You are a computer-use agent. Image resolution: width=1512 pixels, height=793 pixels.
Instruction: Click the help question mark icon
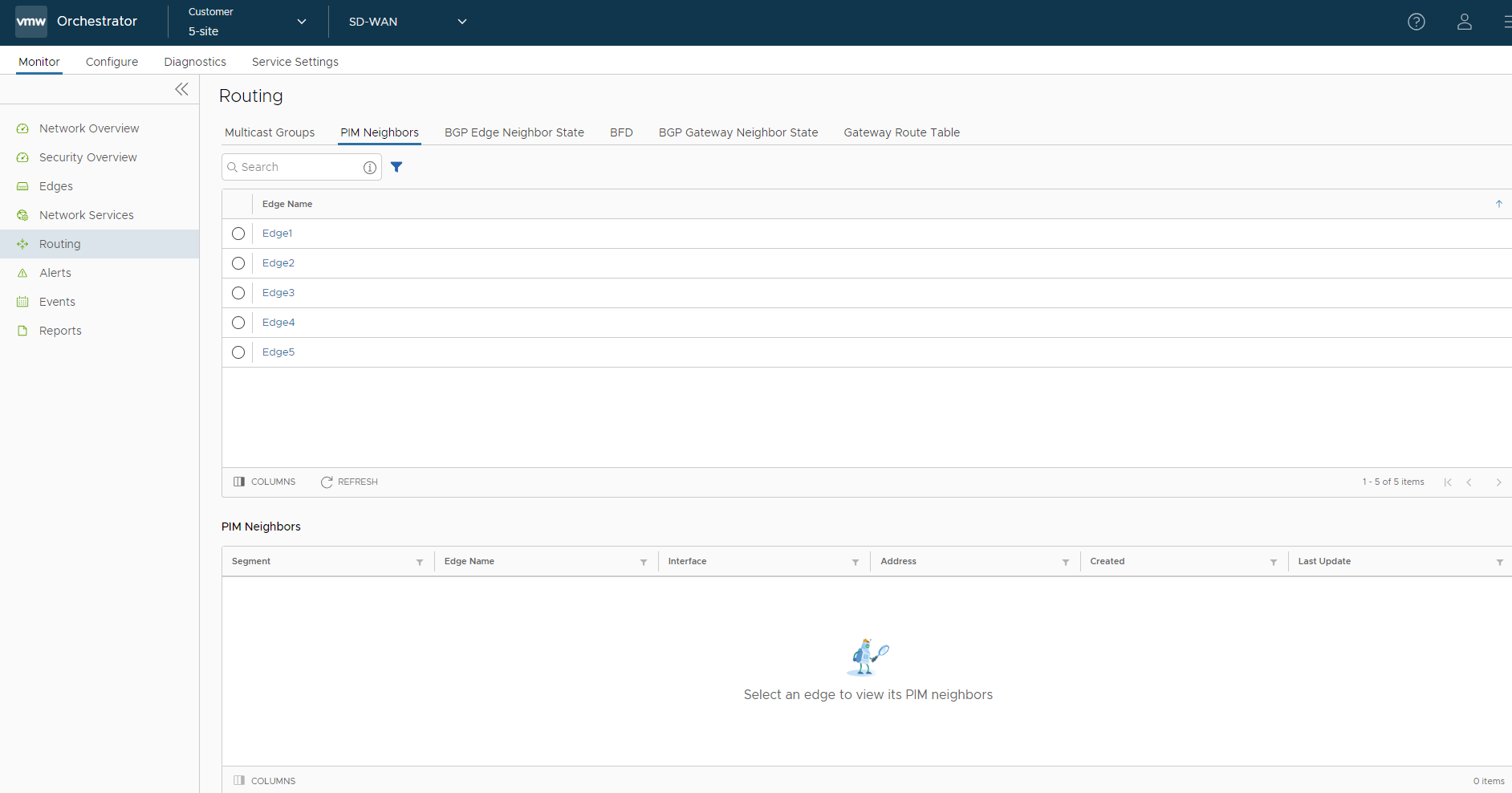pyautogui.click(x=1416, y=22)
